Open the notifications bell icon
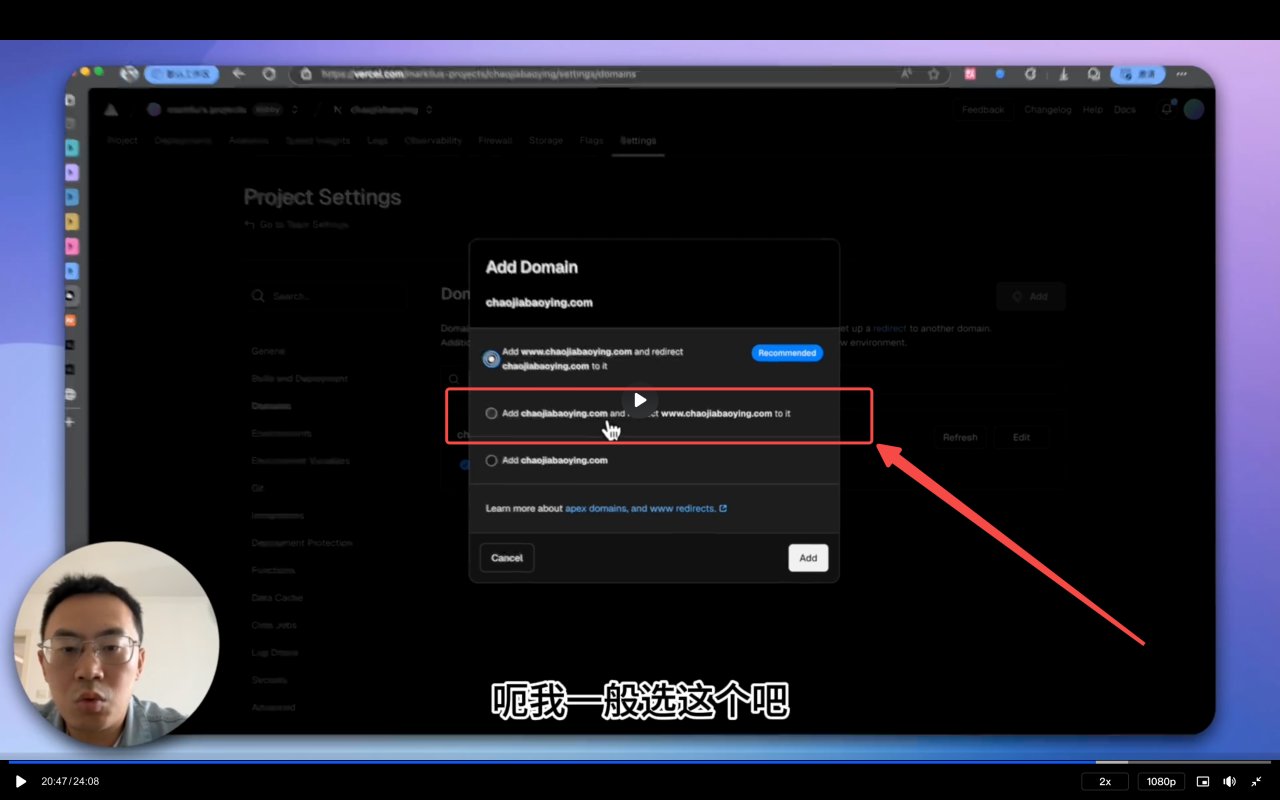Image resolution: width=1280 pixels, height=800 pixels. [1166, 110]
